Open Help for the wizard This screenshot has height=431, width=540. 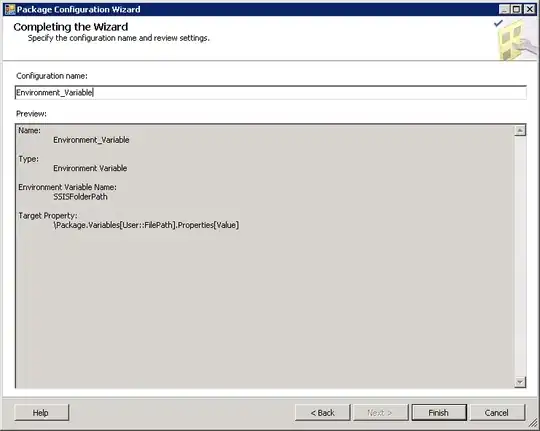pos(41,412)
